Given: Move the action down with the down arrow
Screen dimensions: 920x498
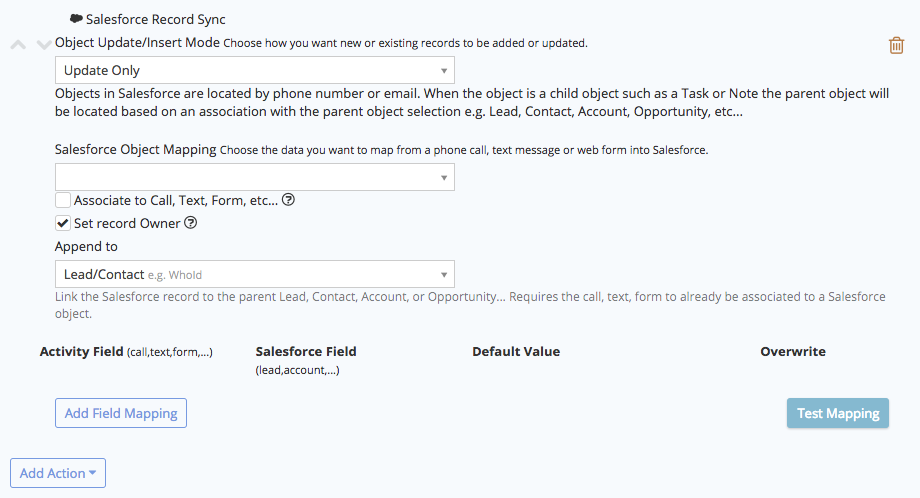Looking at the screenshot, I should [43, 45].
